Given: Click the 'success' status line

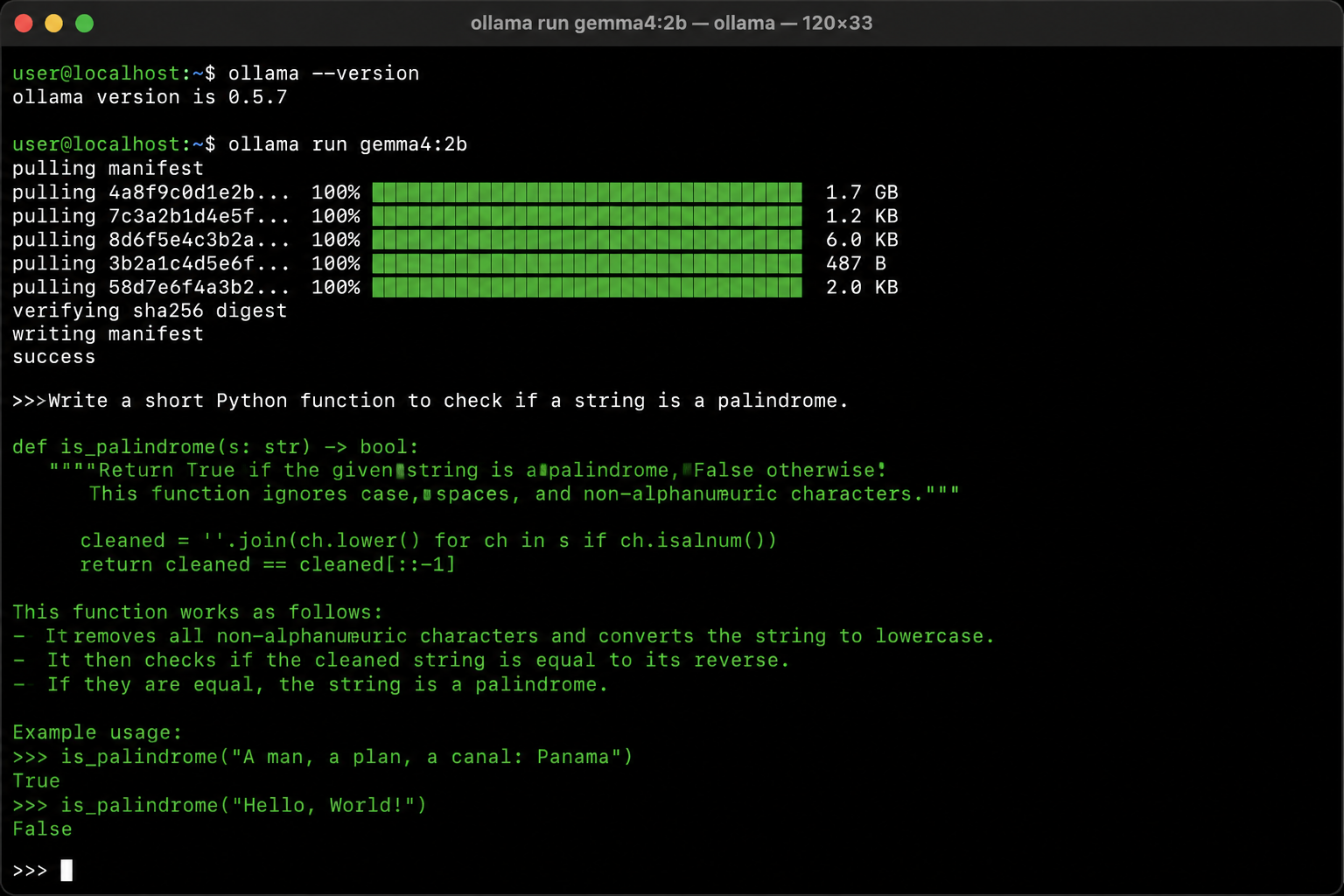Looking at the screenshot, I should [x=53, y=357].
